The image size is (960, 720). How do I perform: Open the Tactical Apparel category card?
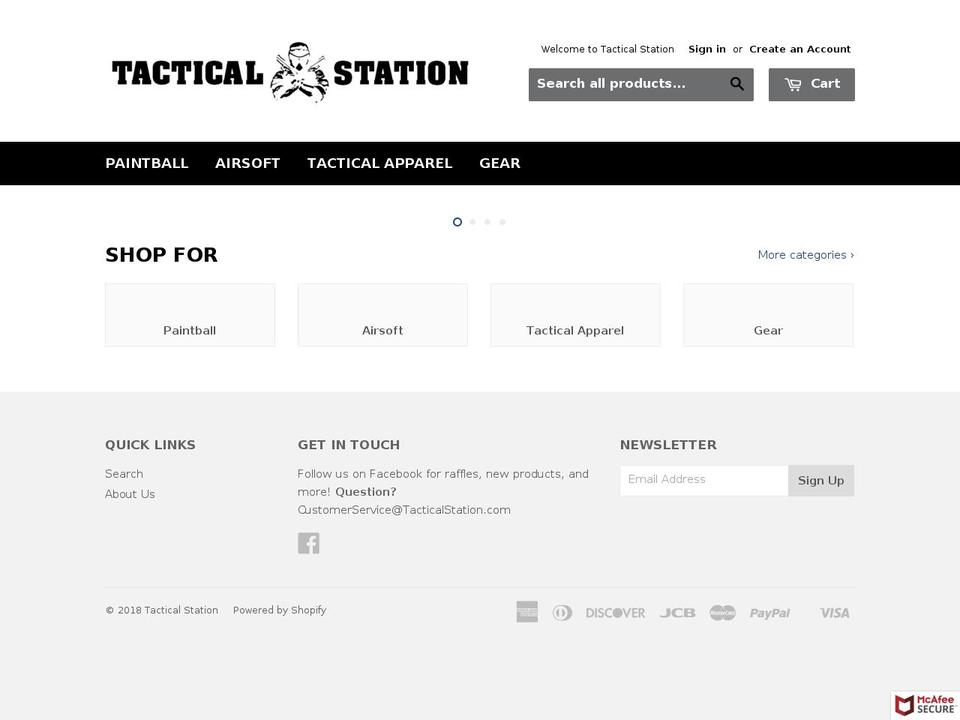coord(576,315)
